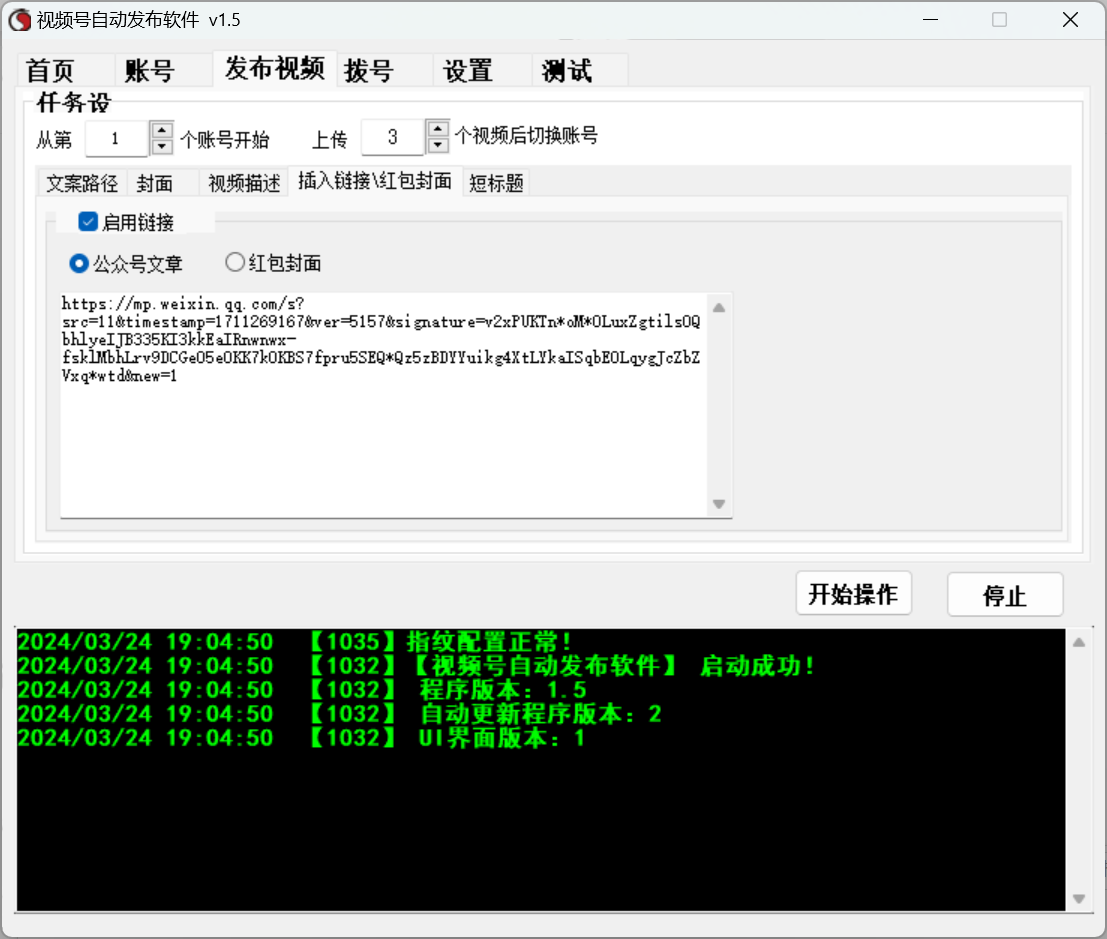The height and width of the screenshot is (939, 1107).
Task: Go to the 拨号 tab
Action: [x=369, y=72]
